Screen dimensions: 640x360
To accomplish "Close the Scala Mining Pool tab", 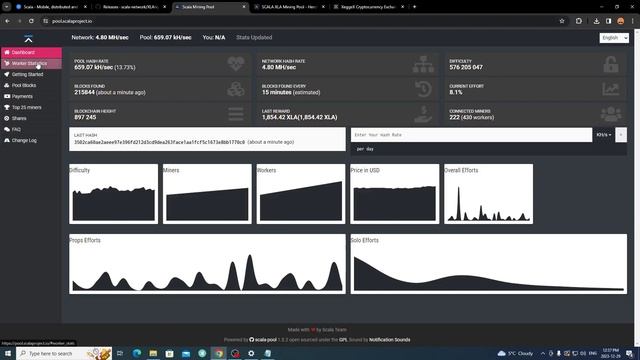I will [244, 7].
